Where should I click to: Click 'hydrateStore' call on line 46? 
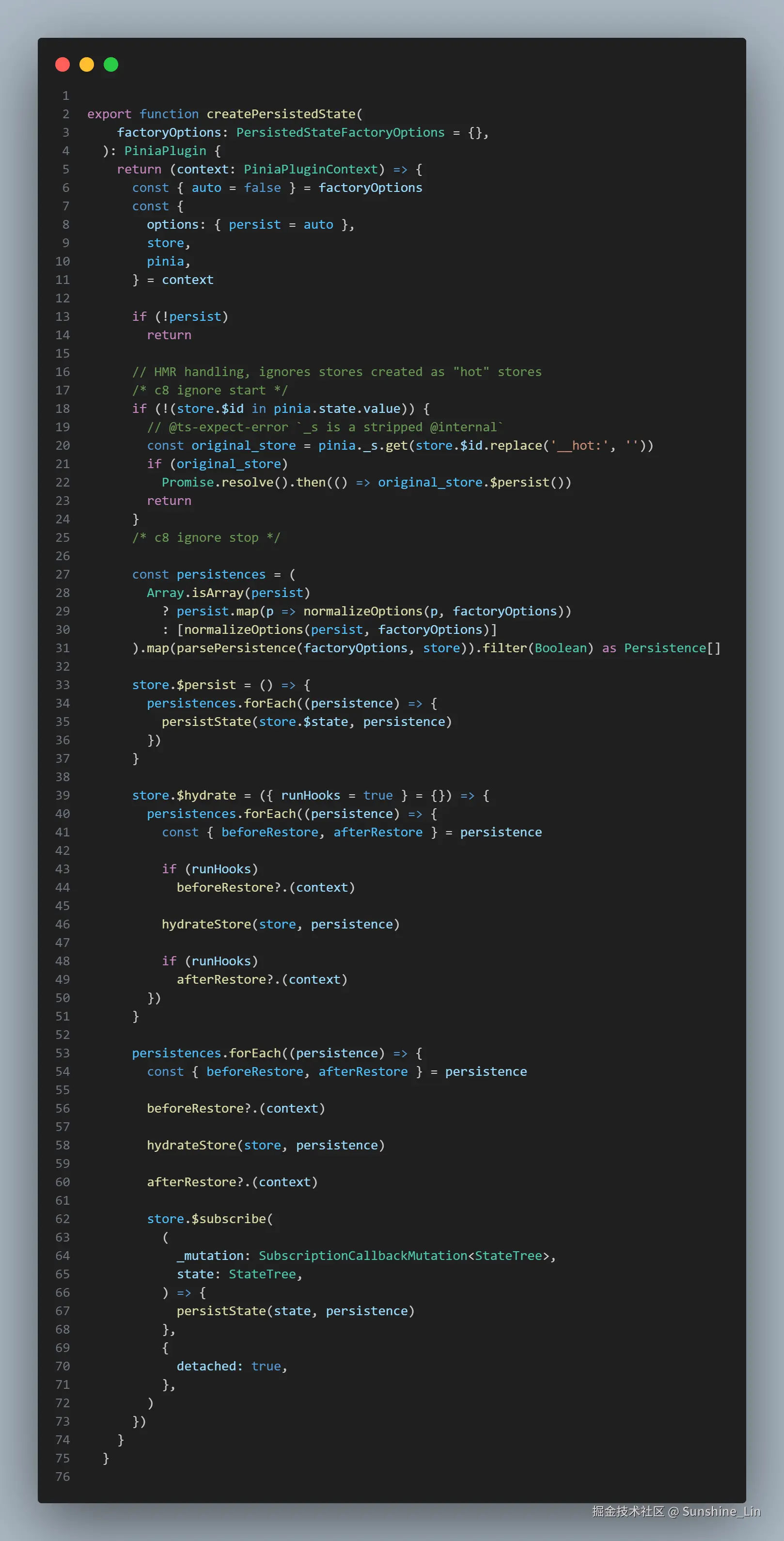point(206,924)
